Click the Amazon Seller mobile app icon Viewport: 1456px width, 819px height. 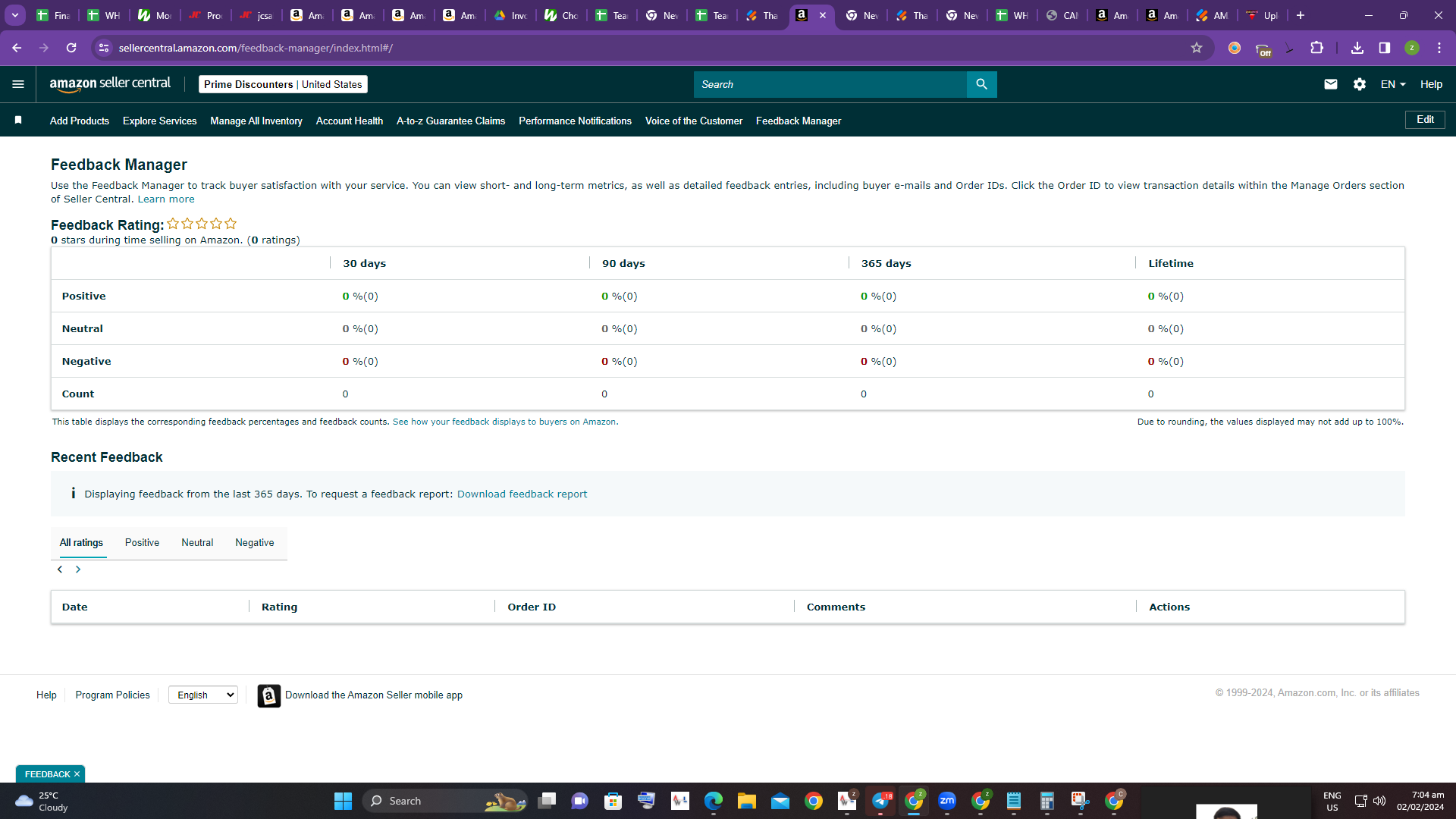[268, 695]
